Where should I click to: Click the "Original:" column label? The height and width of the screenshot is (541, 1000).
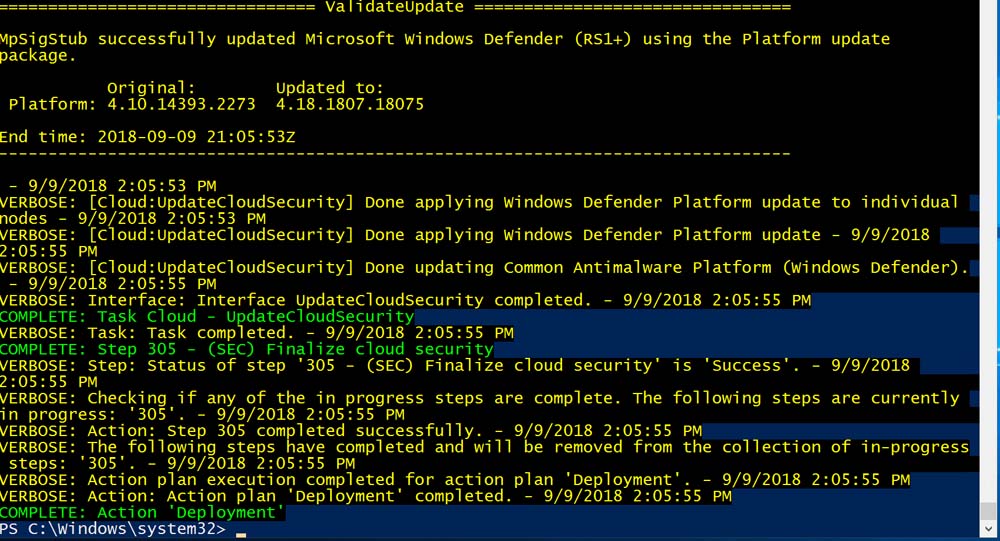tap(151, 88)
